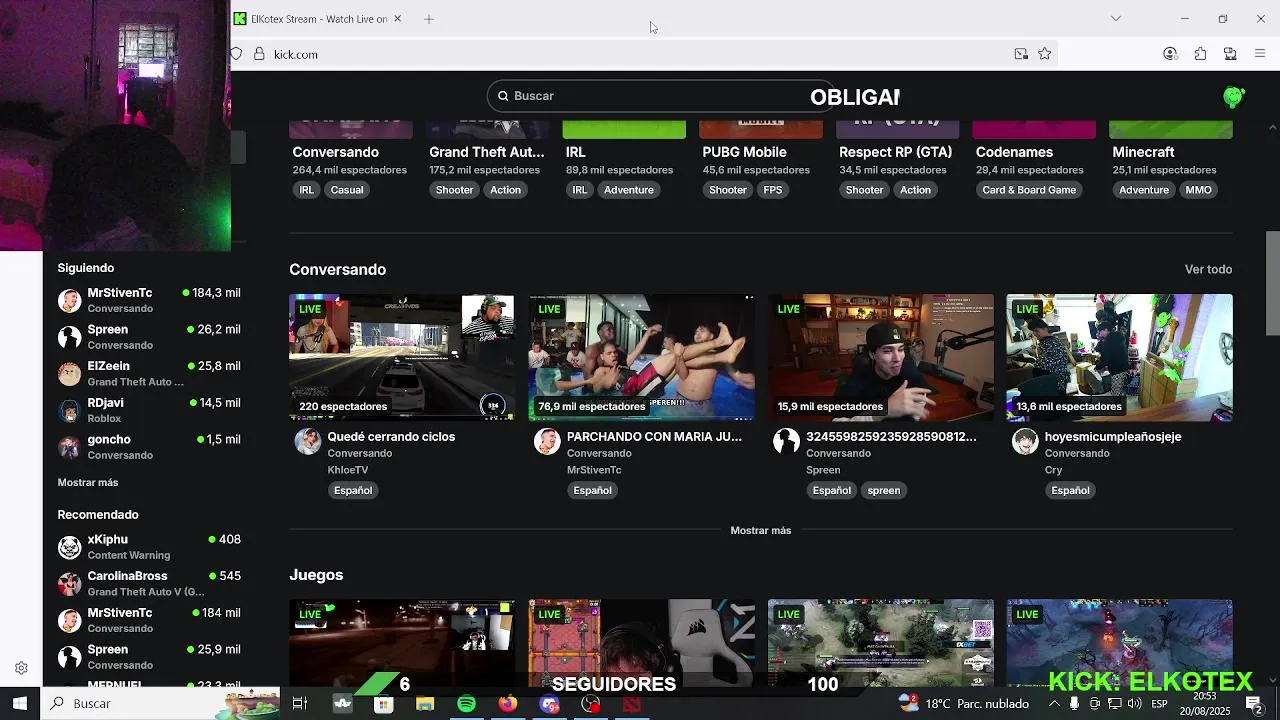Select the MMO tag under Minecraft

click(x=1198, y=190)
